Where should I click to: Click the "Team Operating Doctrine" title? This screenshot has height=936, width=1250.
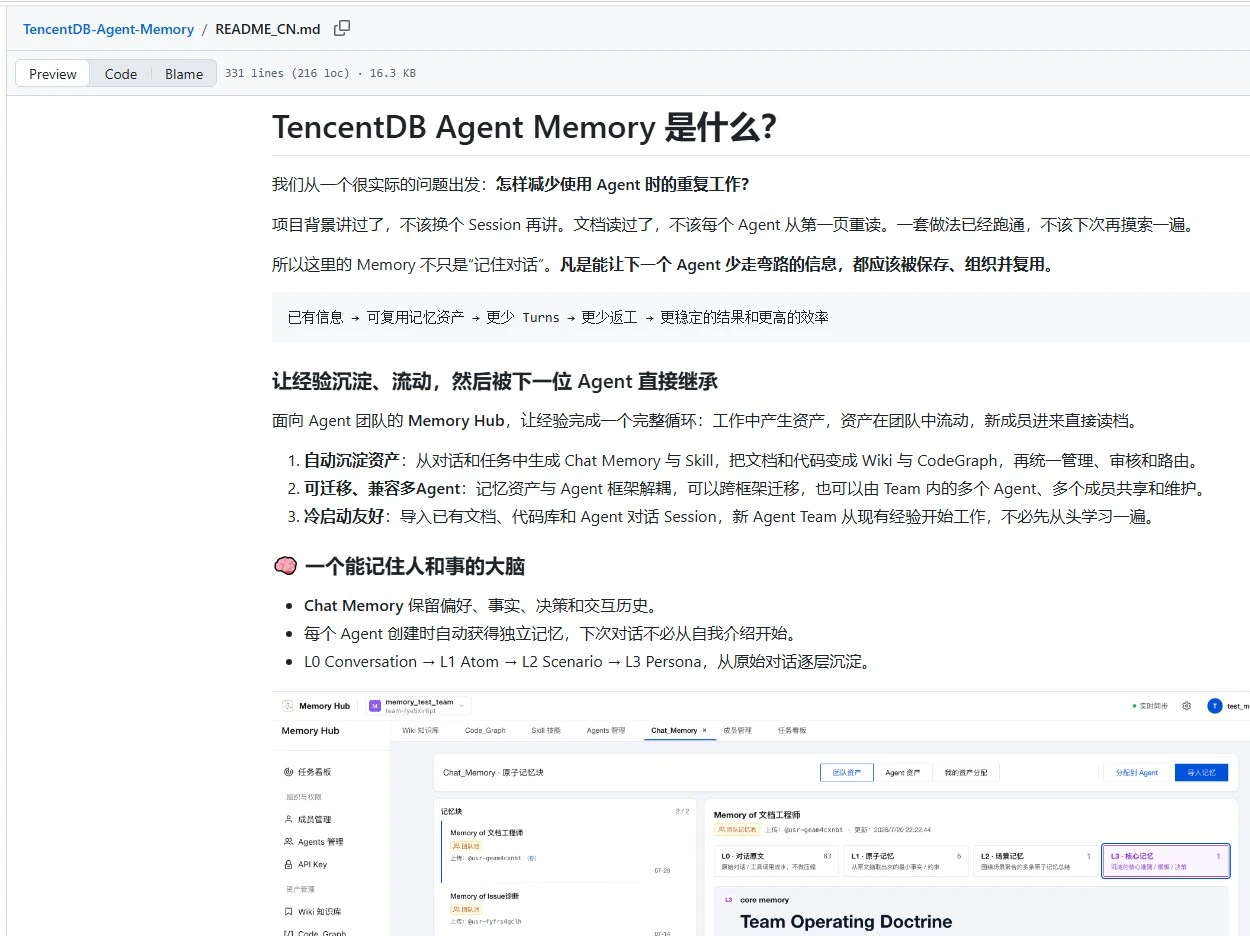click(846, 922)
